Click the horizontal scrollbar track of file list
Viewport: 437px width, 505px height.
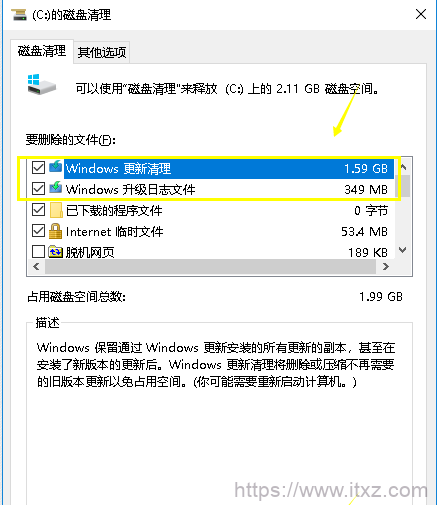tap(211, 267)
